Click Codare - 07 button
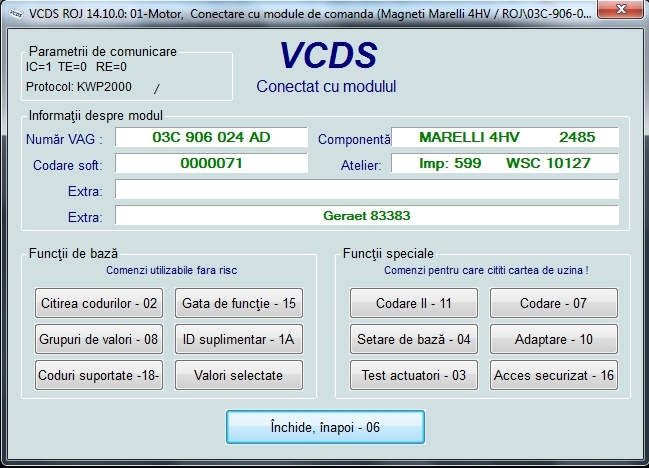This screenshot has height=468, width=649. [x=554, y=303]
